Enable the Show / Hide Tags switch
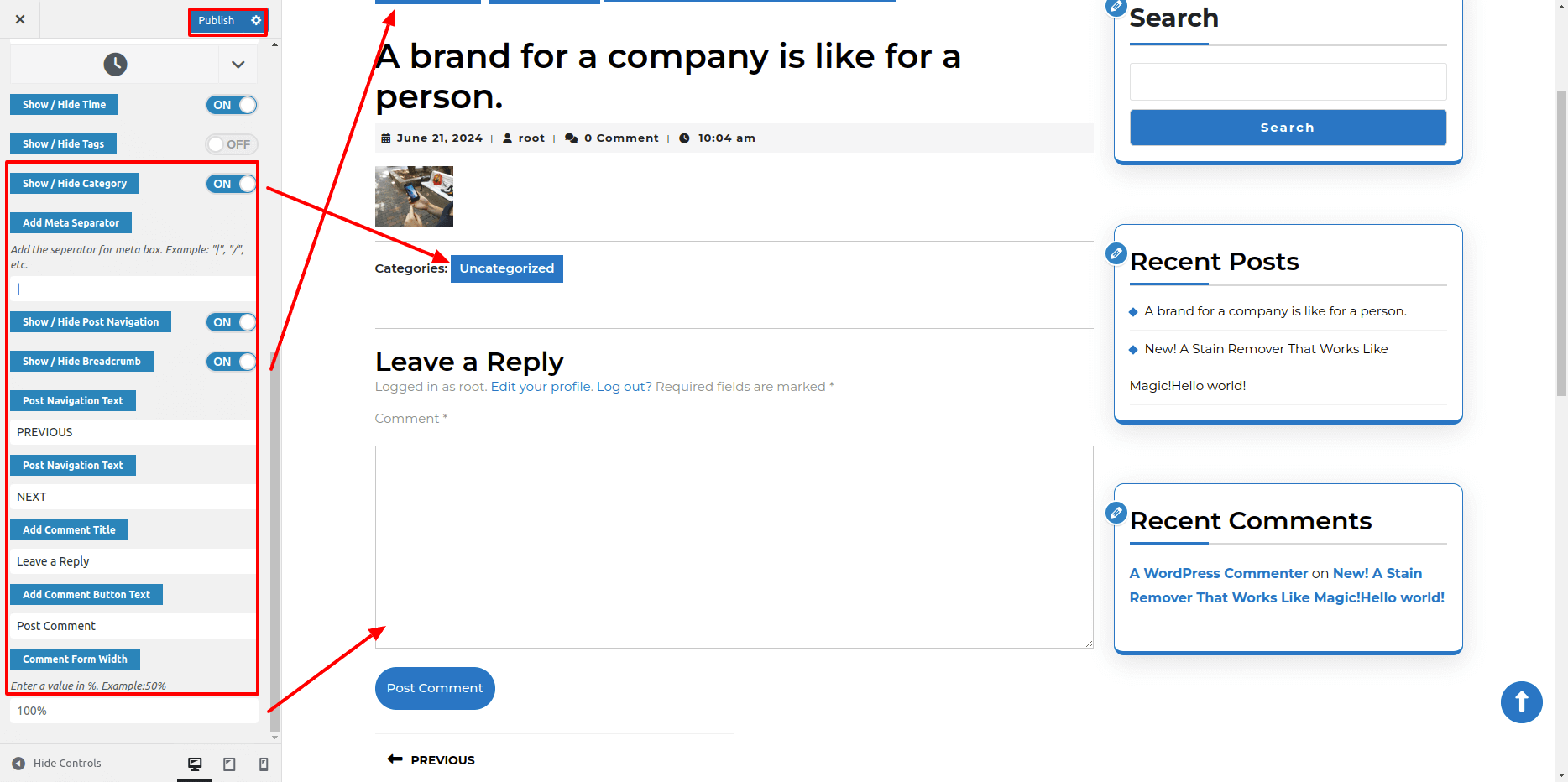 [232, 144]
